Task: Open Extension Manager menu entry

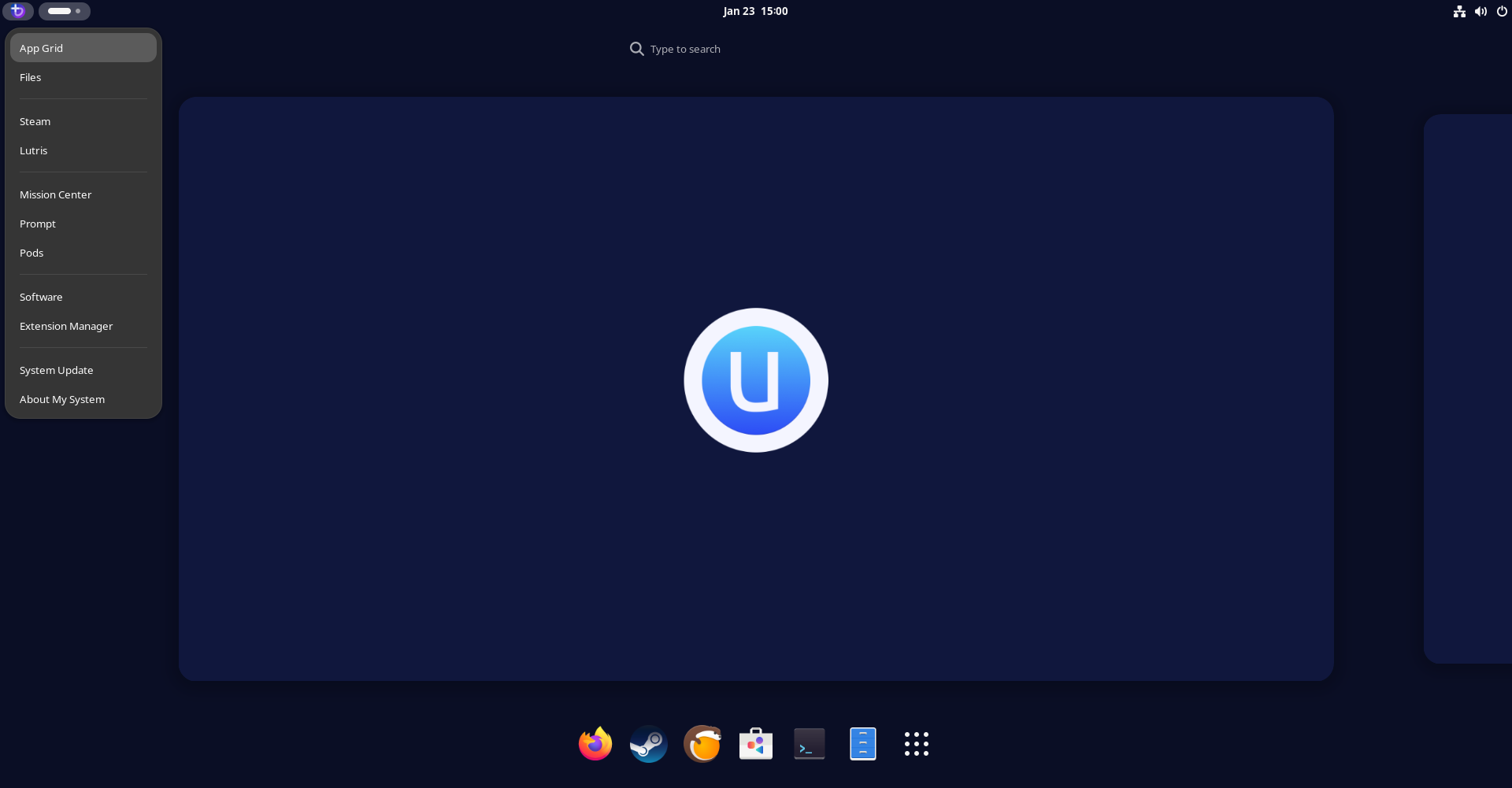Action: tap(83, 326)
